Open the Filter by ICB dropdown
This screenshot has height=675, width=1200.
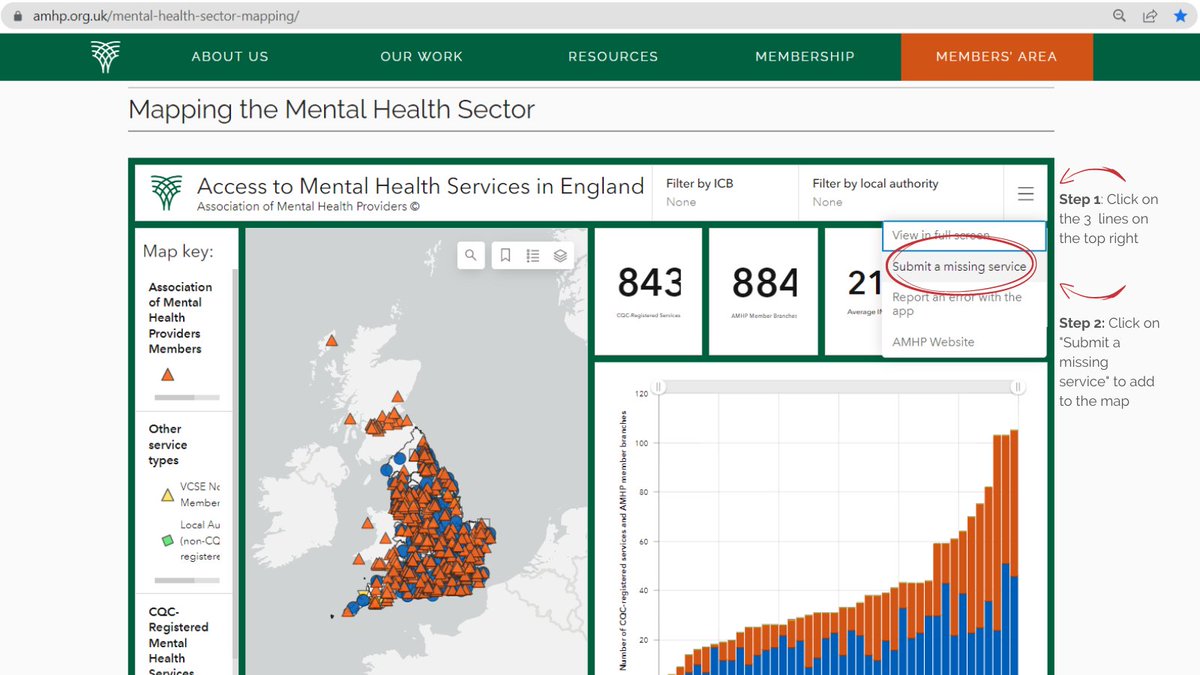pyautogui.click(x=725, y=192)
